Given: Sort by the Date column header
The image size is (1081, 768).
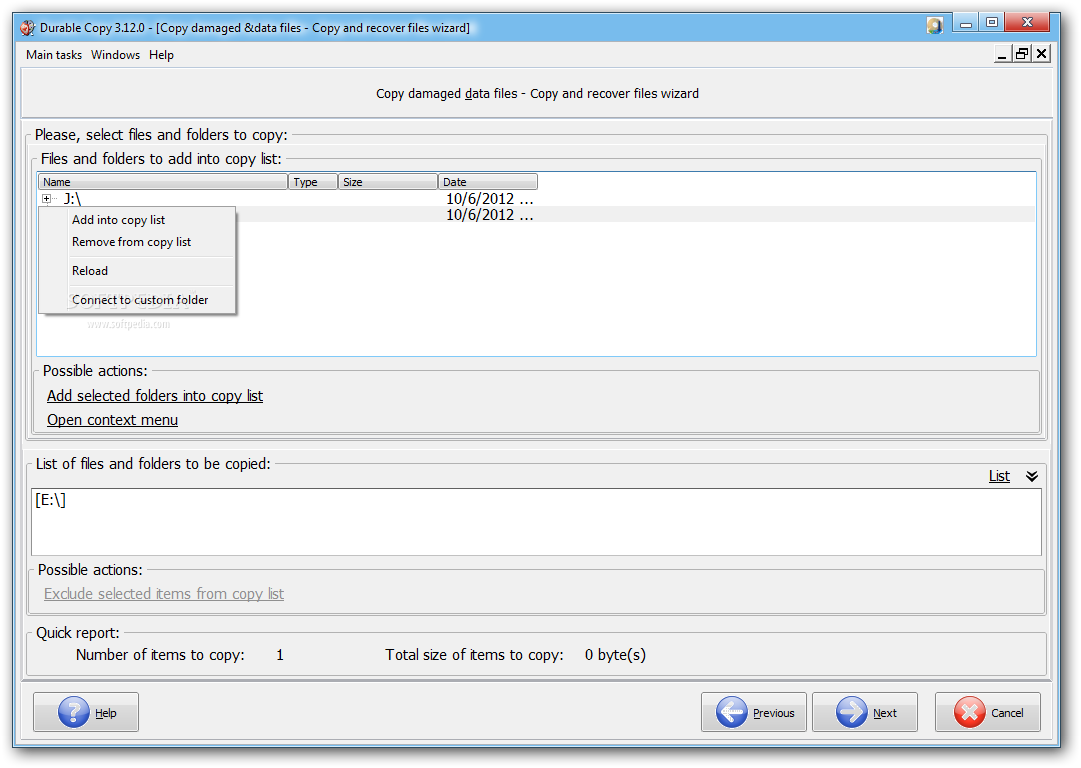Looking at the screenshot, I should (487, 182).
